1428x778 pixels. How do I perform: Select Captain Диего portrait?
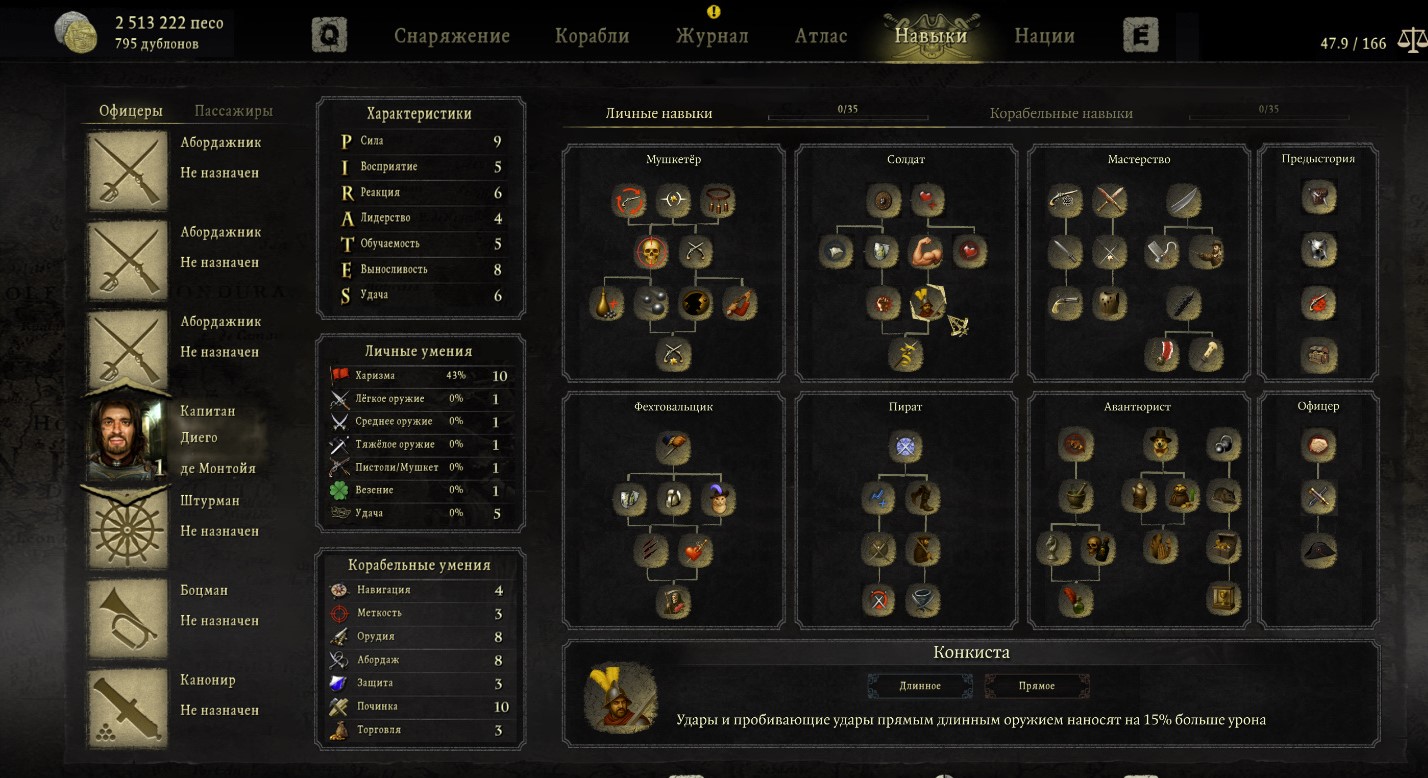point(128,439)
